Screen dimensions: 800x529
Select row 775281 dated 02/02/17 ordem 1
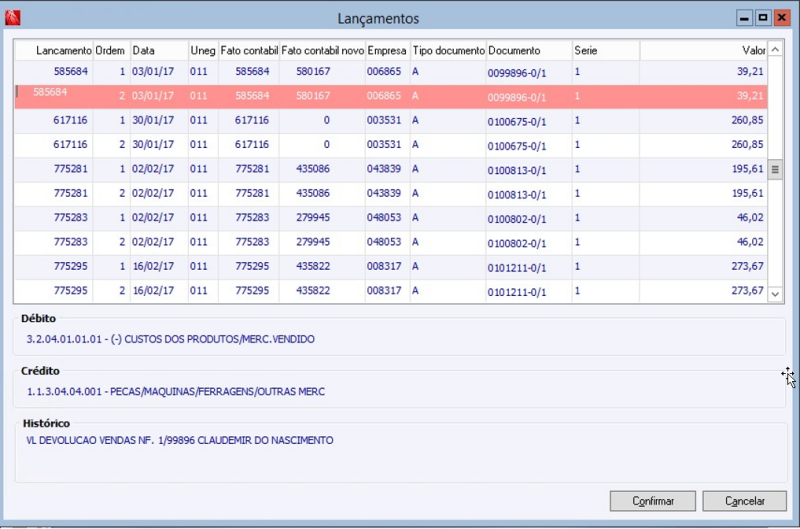391,169
